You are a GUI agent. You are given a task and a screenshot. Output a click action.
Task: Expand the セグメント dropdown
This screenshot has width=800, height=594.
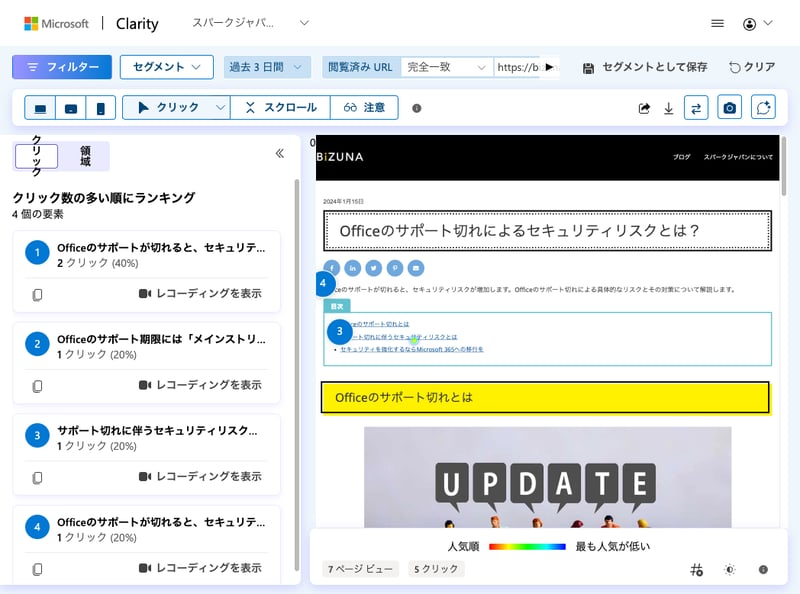click(167, 67)
